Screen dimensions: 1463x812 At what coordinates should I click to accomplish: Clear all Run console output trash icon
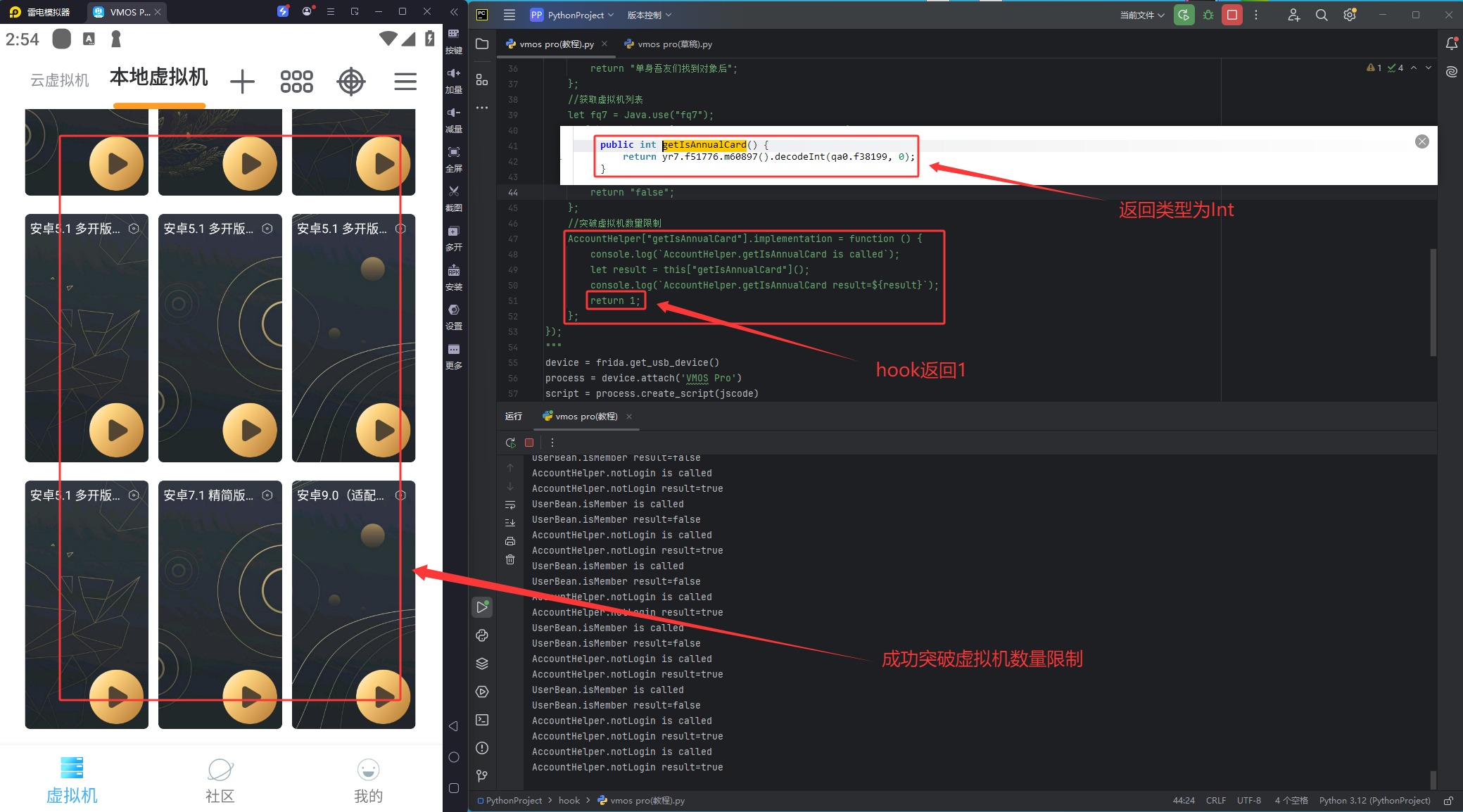tap(510, 559)
